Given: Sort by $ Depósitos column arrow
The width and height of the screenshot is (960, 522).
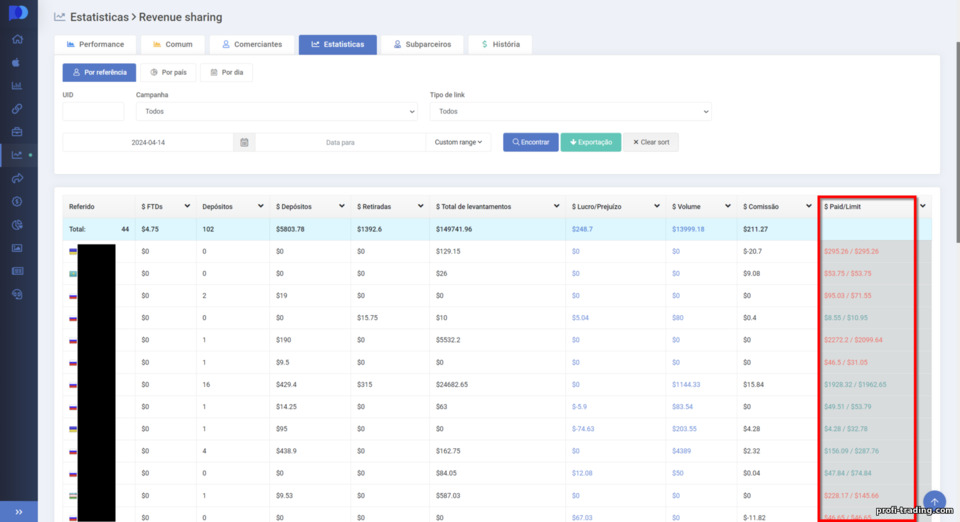Looking at the screenshot, I should tap(342, 206).
